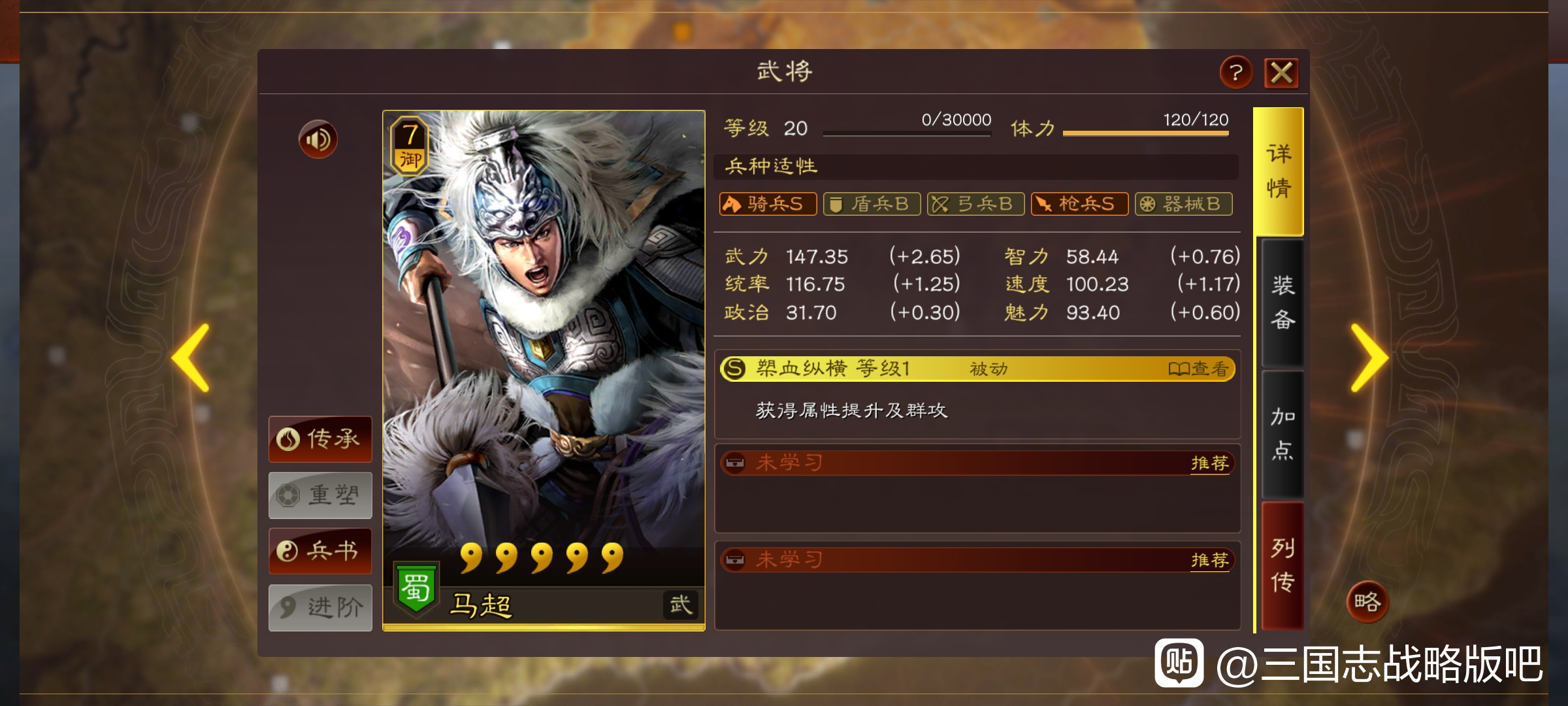Screen dimensions: 1568x706
Task: Click the 传承 inherit button
Action: coord(320,439)
